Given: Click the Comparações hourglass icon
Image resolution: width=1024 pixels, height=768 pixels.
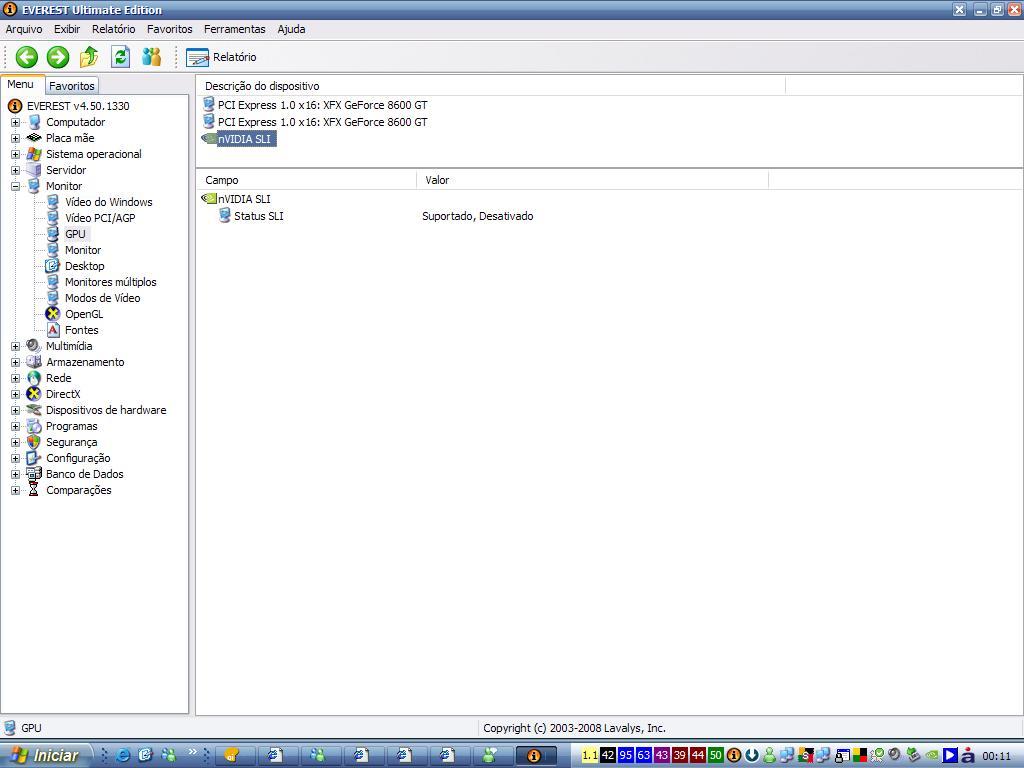Looking at the screenshot, I should [34, 490].
